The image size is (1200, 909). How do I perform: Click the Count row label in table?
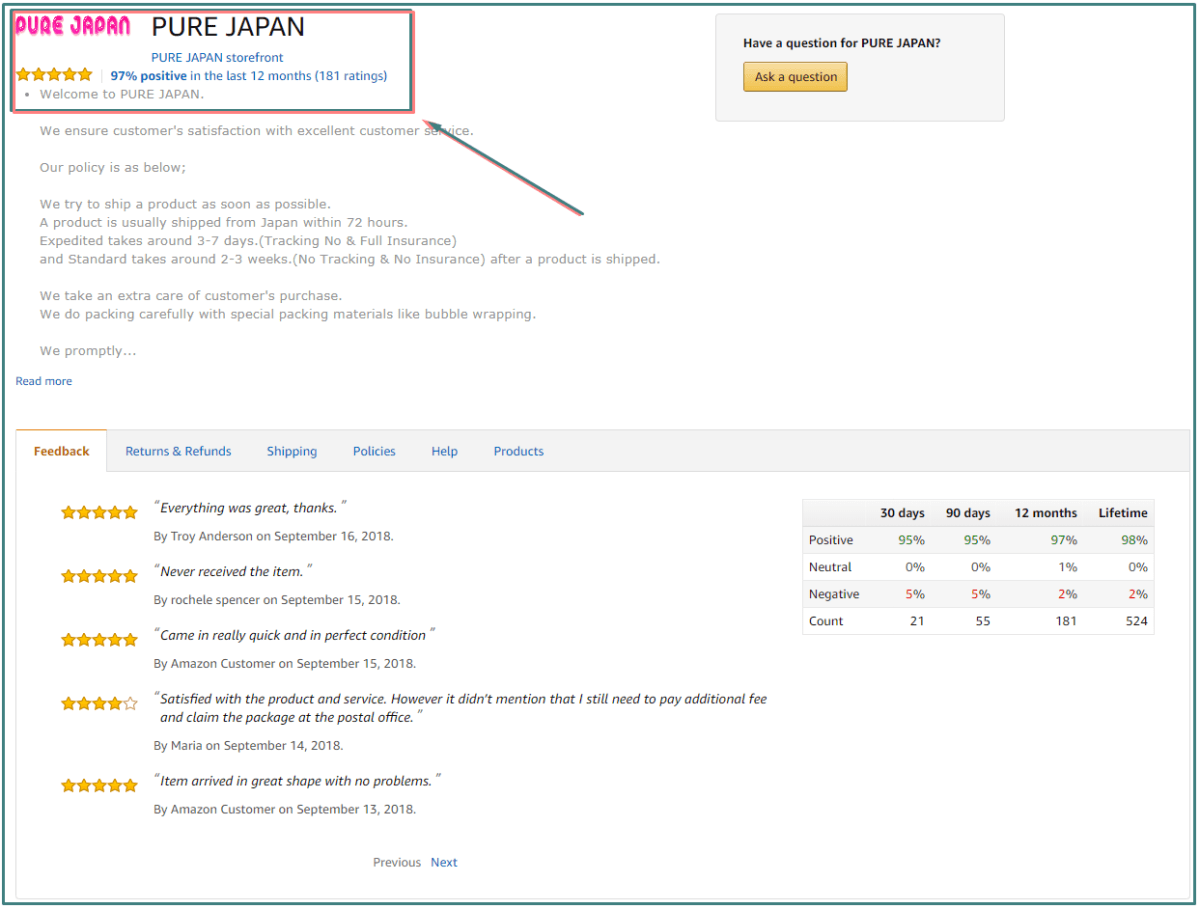826,621
